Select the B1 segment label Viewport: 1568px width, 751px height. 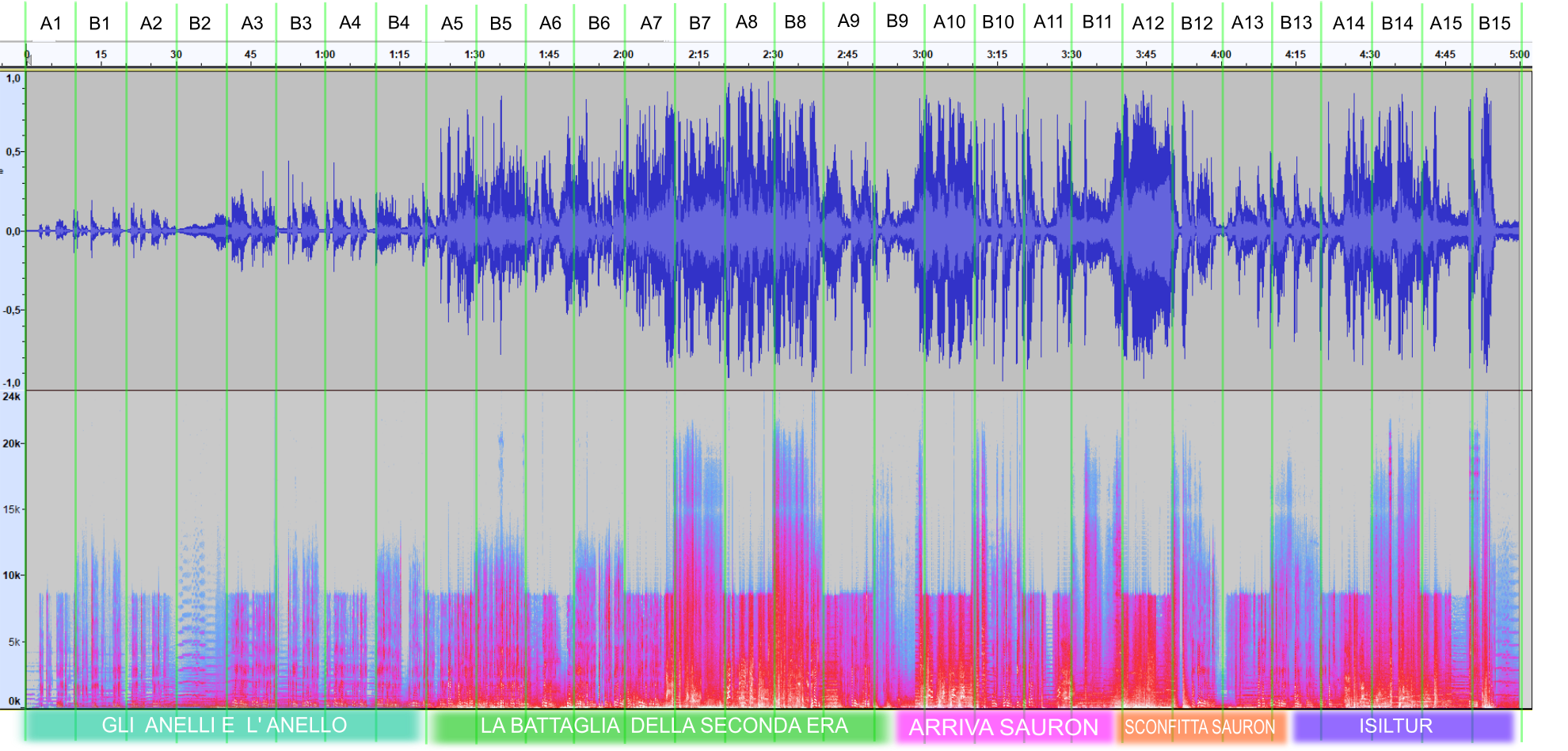pos(100,24)
